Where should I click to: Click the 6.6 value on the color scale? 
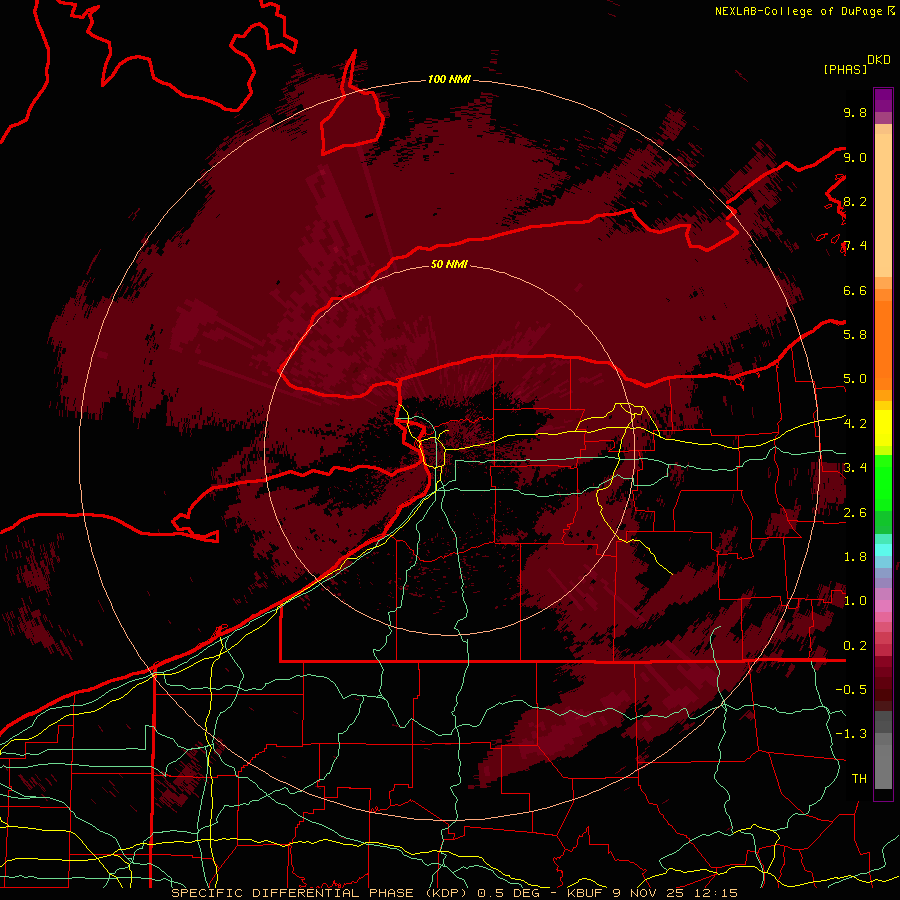click(855, 290)
